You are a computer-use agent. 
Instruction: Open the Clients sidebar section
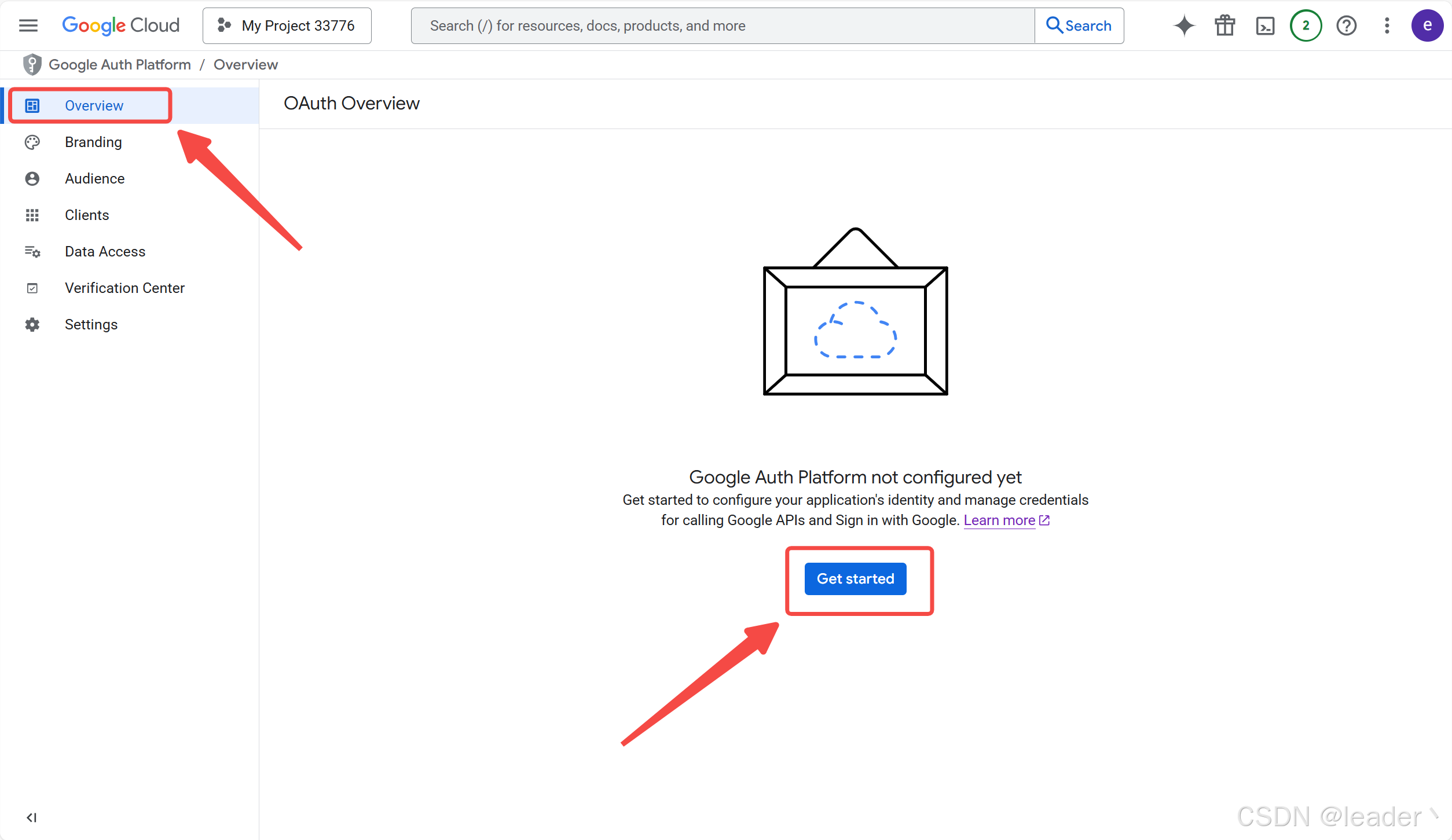click(87, 215)
